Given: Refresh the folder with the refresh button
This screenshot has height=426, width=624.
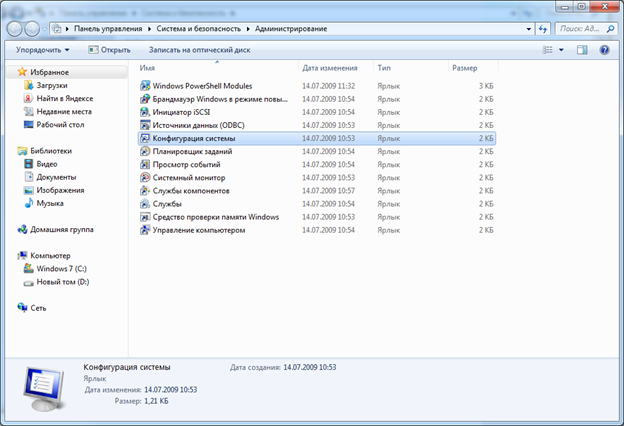Looking at the screenshot, I should [543, 29].
